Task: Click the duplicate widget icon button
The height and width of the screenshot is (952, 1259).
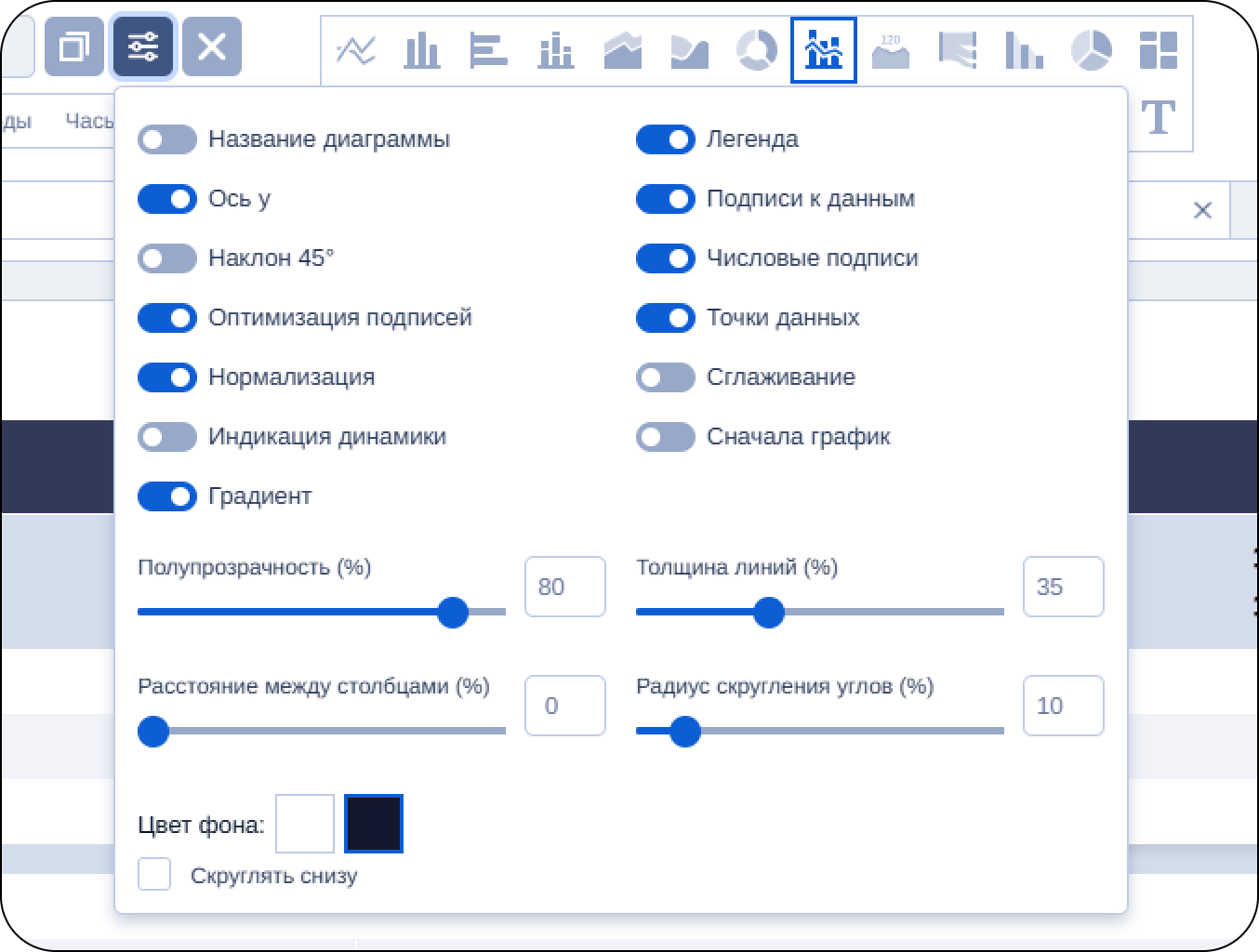Action: pos(74,46)
